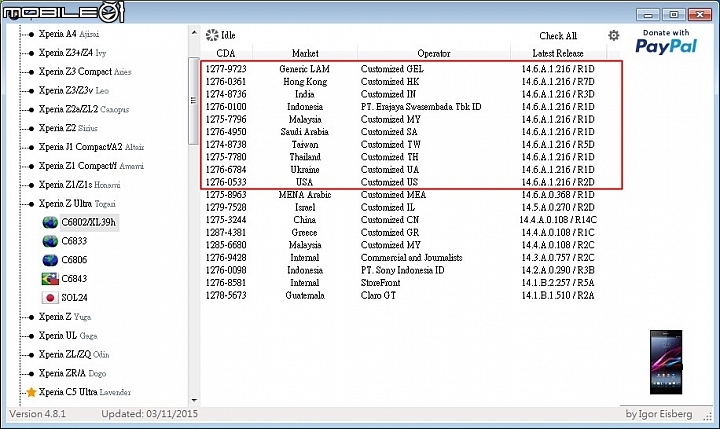
Task: Click the Version 4.8.1 status text
Action: 38,414
